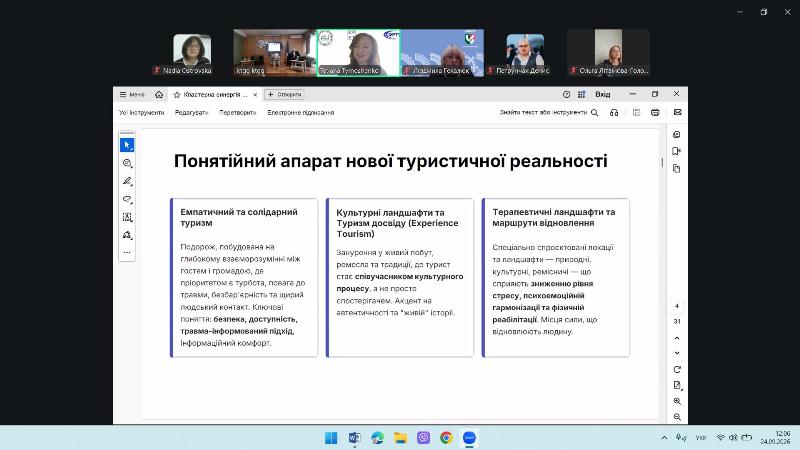Open Google Chrome from taskbar
Viewport: 800px width, 450px height.
[446, 438]
